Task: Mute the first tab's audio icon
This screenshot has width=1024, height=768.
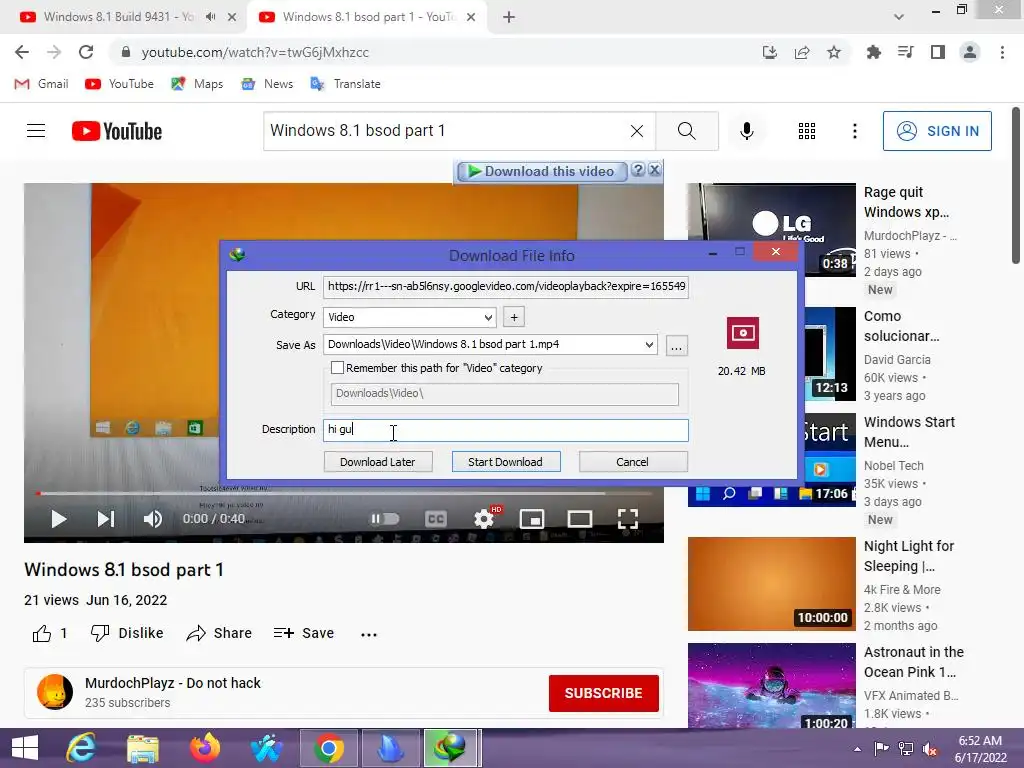Action: [210, 17]
